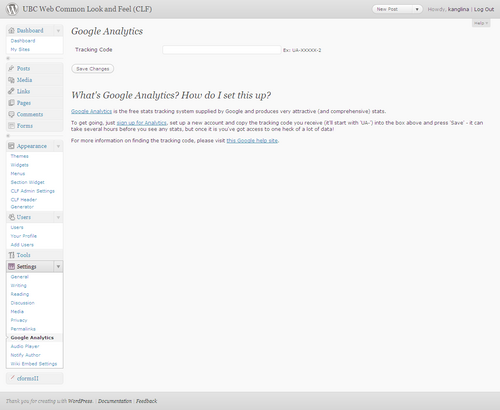Click the Comments speech bubble icon
This screenshot has width=500, height=410.
[x=12, y=114]
